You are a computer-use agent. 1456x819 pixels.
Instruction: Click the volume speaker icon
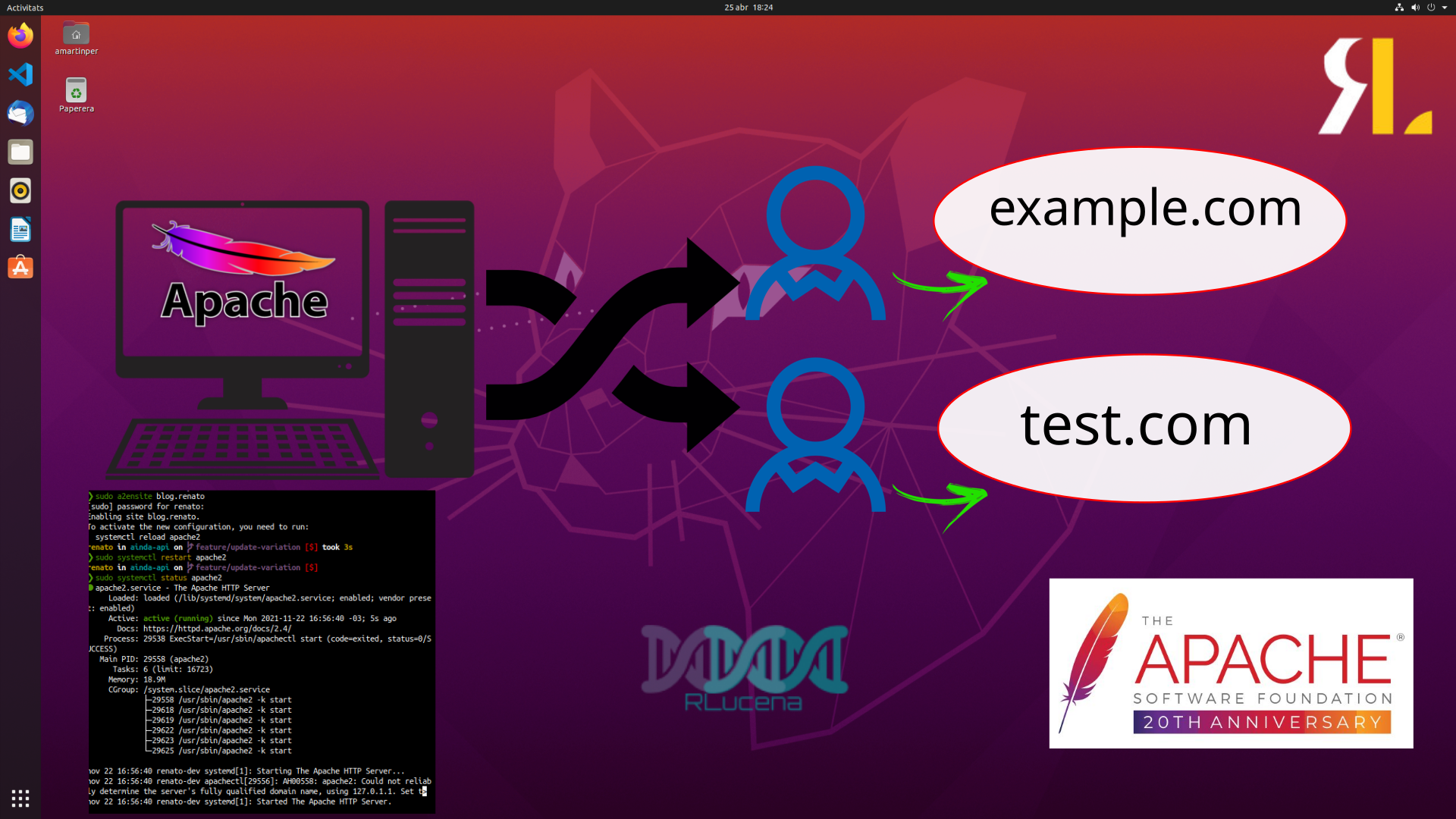pyautogui.click(x=1415, y=8)
